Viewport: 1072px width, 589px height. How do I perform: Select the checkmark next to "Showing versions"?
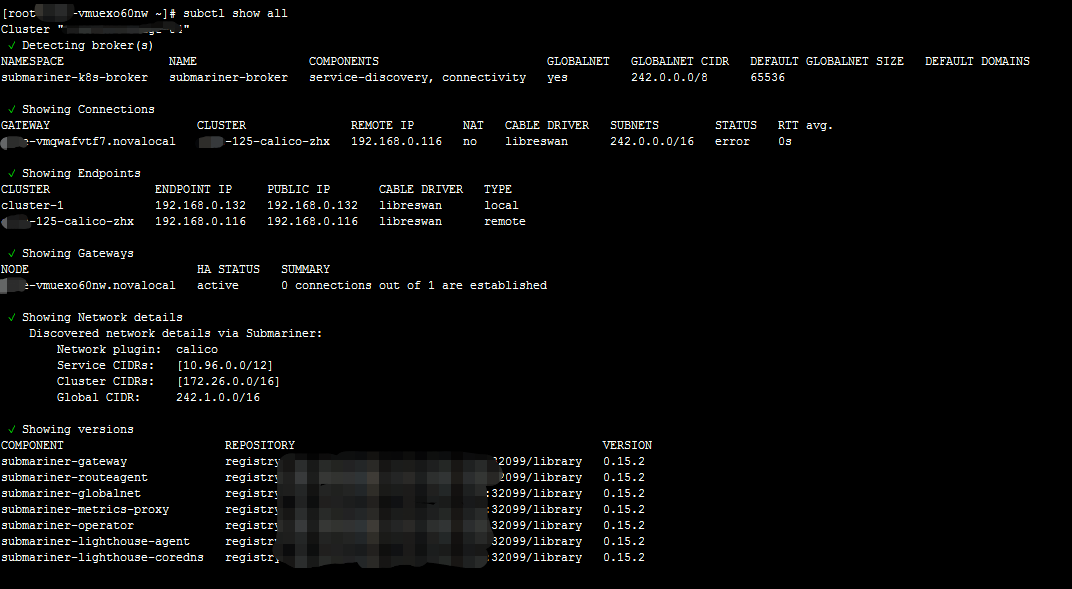click(10, 429)
